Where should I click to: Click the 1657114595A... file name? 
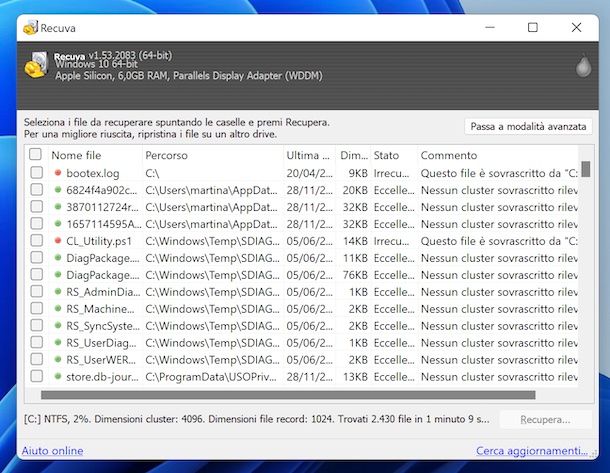point(104,224)
